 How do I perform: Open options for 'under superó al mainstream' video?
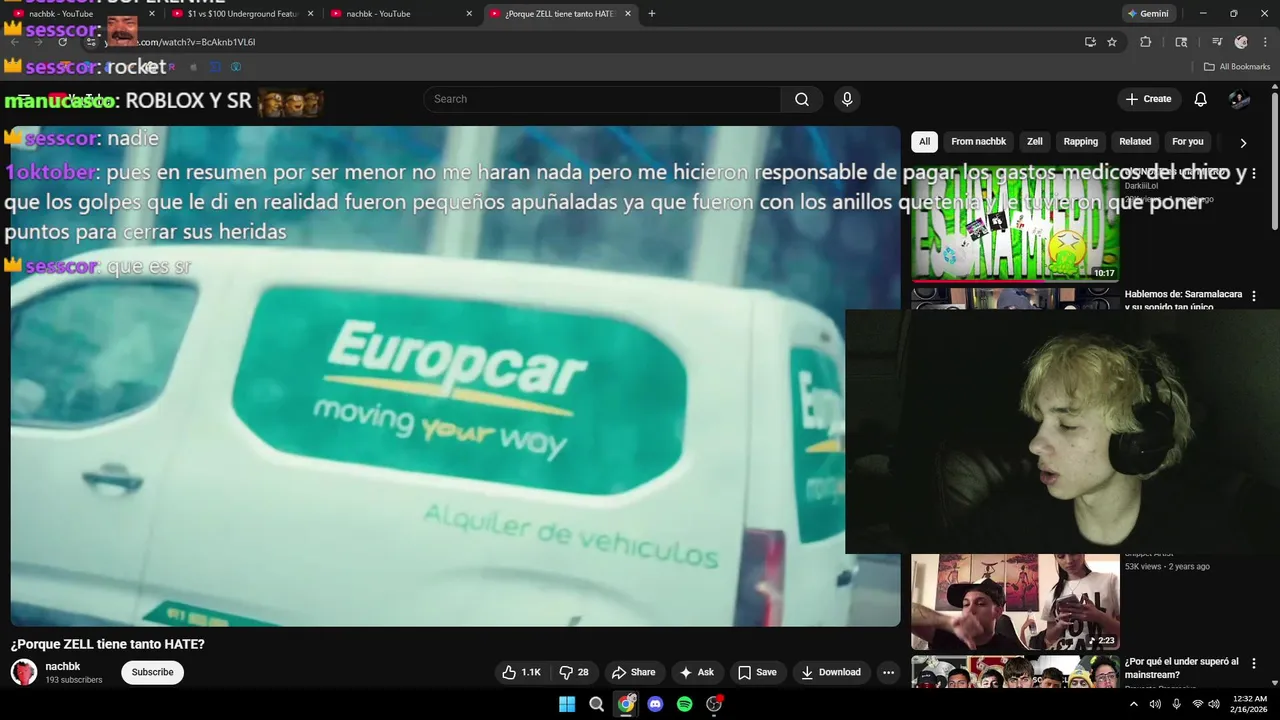(1254, 663)
